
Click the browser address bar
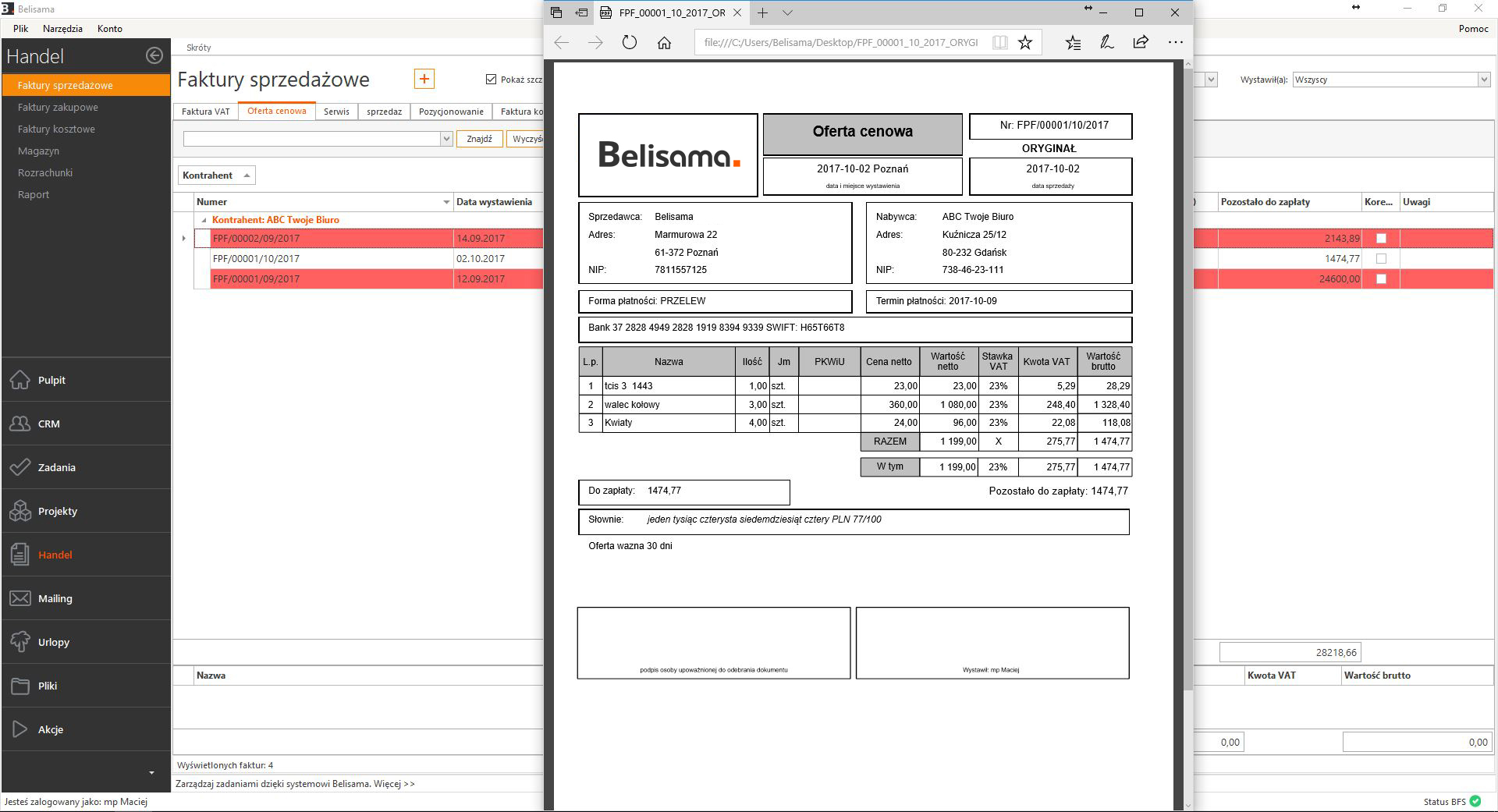840,43
